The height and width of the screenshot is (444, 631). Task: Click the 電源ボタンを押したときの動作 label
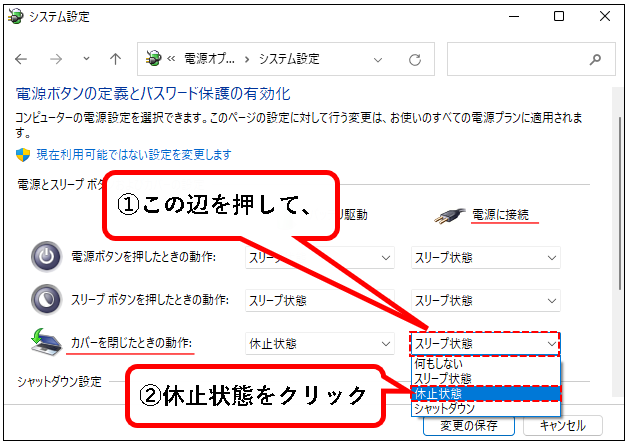(x=144, y=257)
